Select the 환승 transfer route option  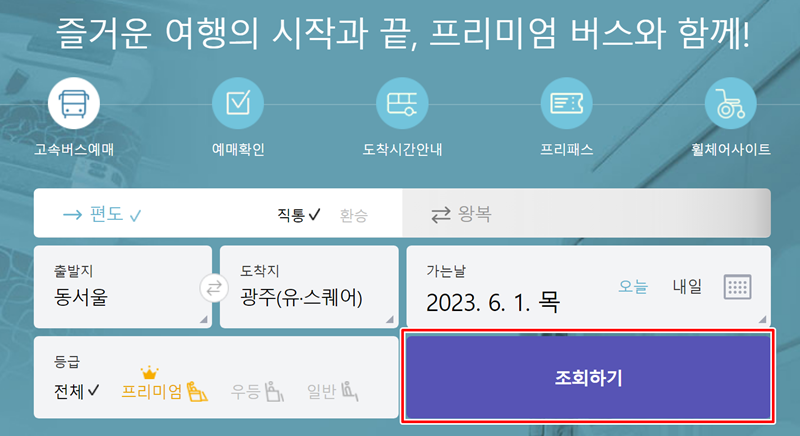click(x=354, y=215)
